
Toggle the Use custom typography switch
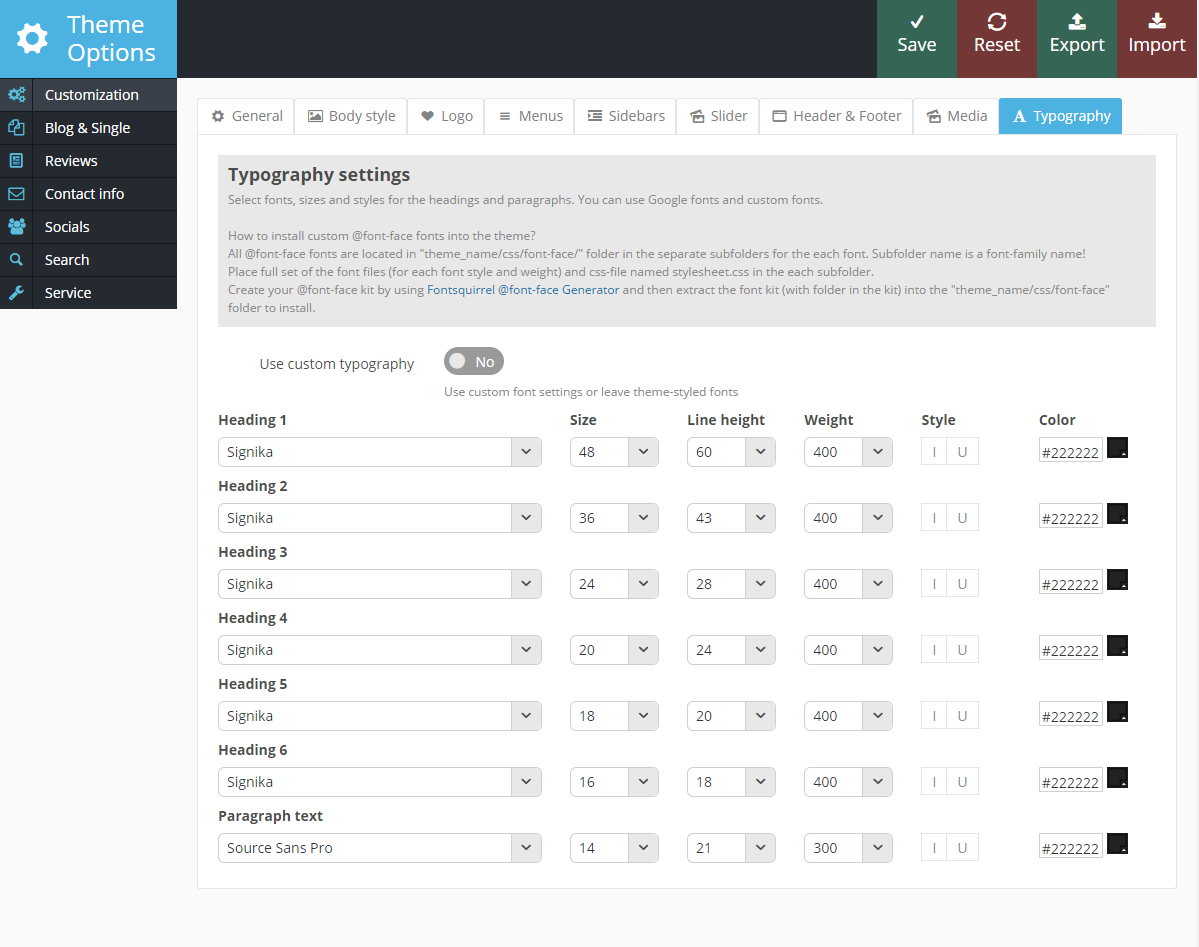pyautogui.click(x=473, y=361)
